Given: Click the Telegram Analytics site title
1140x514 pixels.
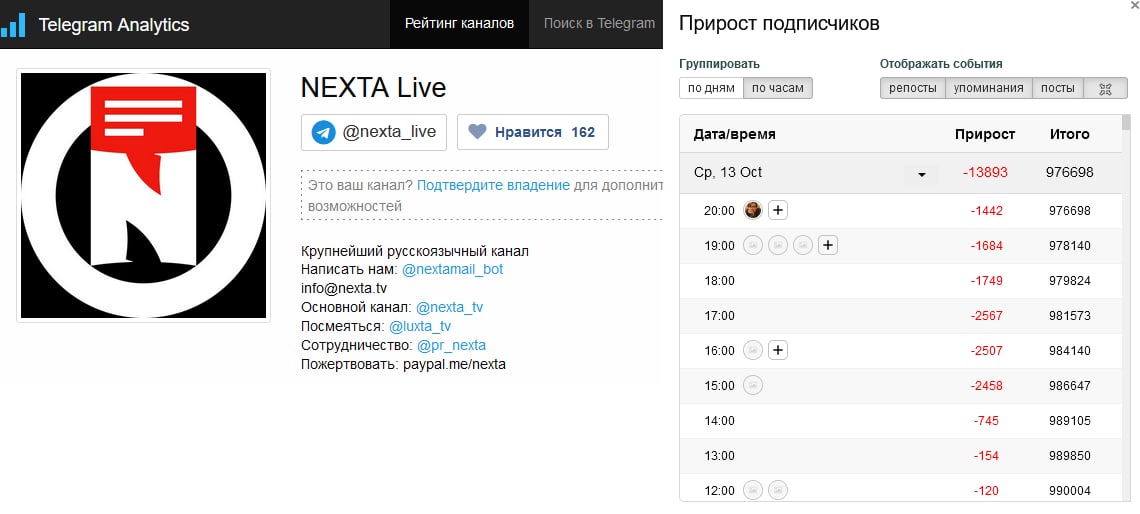Looking at the screenshot, I should pyautogui.click(x=113, y=25).
